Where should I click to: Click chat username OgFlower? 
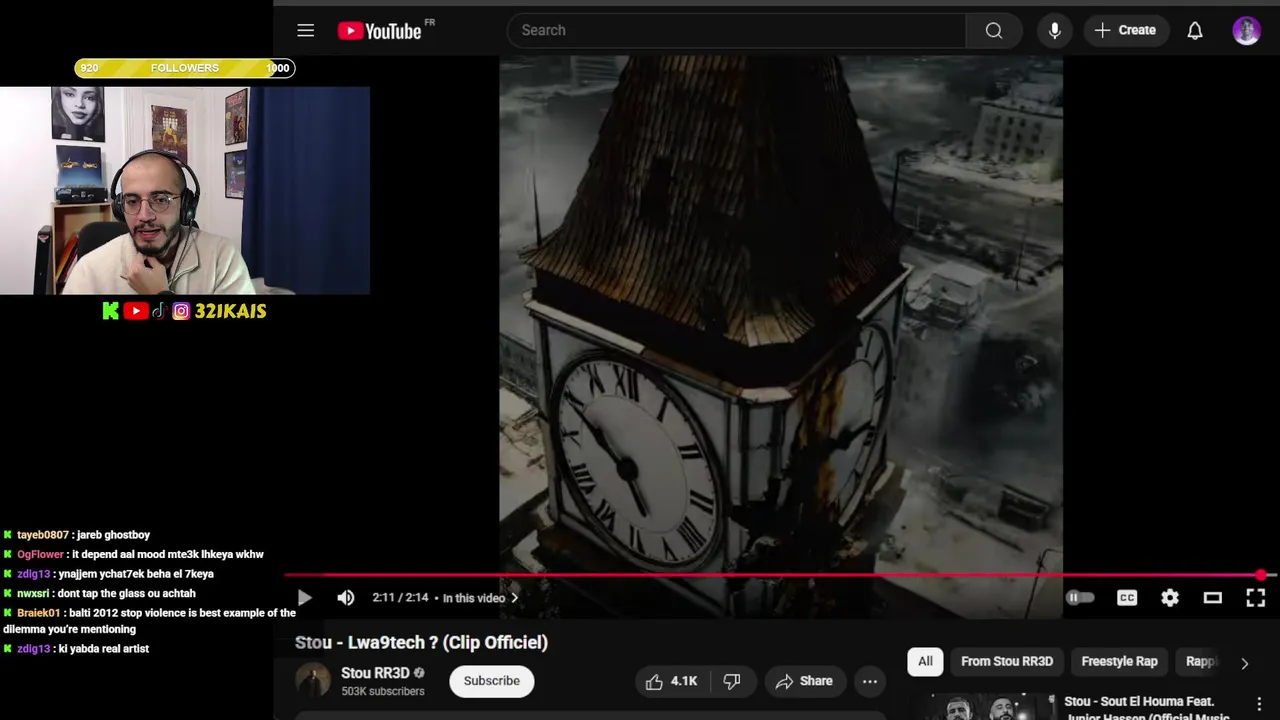[x=40, y=554]
